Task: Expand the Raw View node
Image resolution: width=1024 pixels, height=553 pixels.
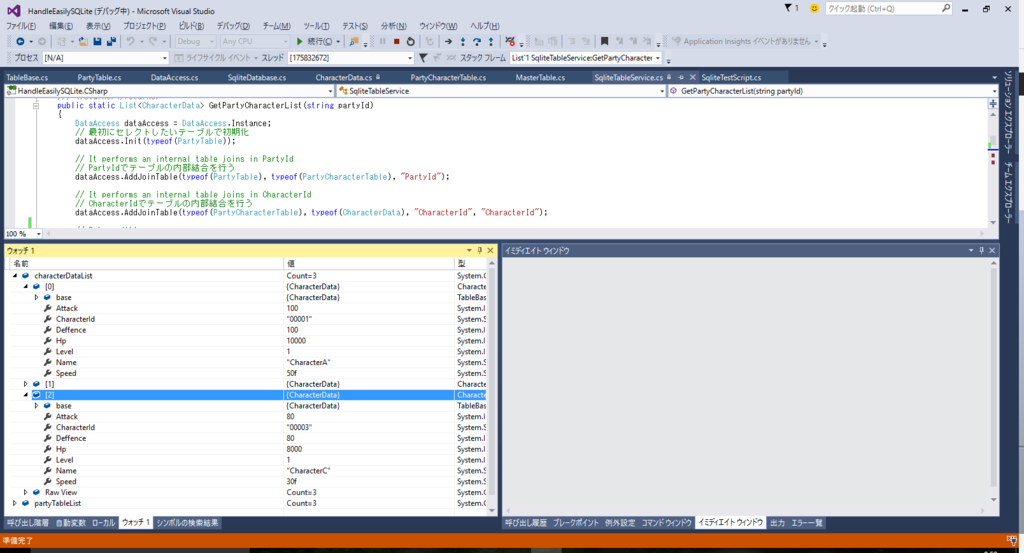Action: pyautogui.click(x=26, y=492)
